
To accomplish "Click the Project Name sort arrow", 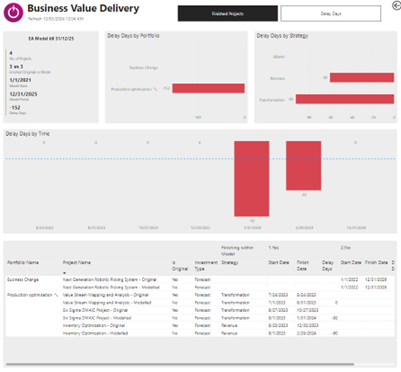I will click(64, 273).
